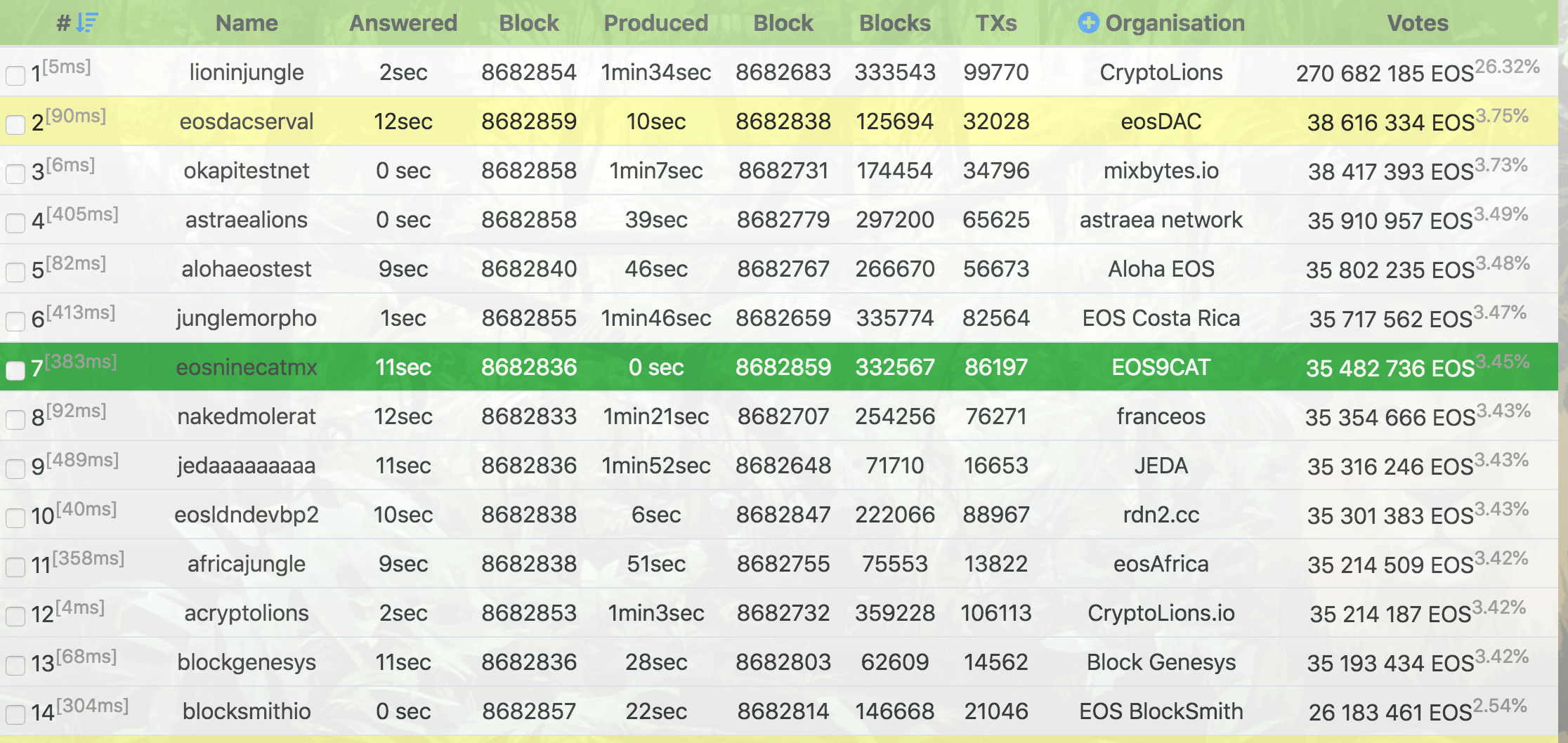Open the eosdacserval producer name
The height and width of the screenshot is (743, 1568).
247,121
